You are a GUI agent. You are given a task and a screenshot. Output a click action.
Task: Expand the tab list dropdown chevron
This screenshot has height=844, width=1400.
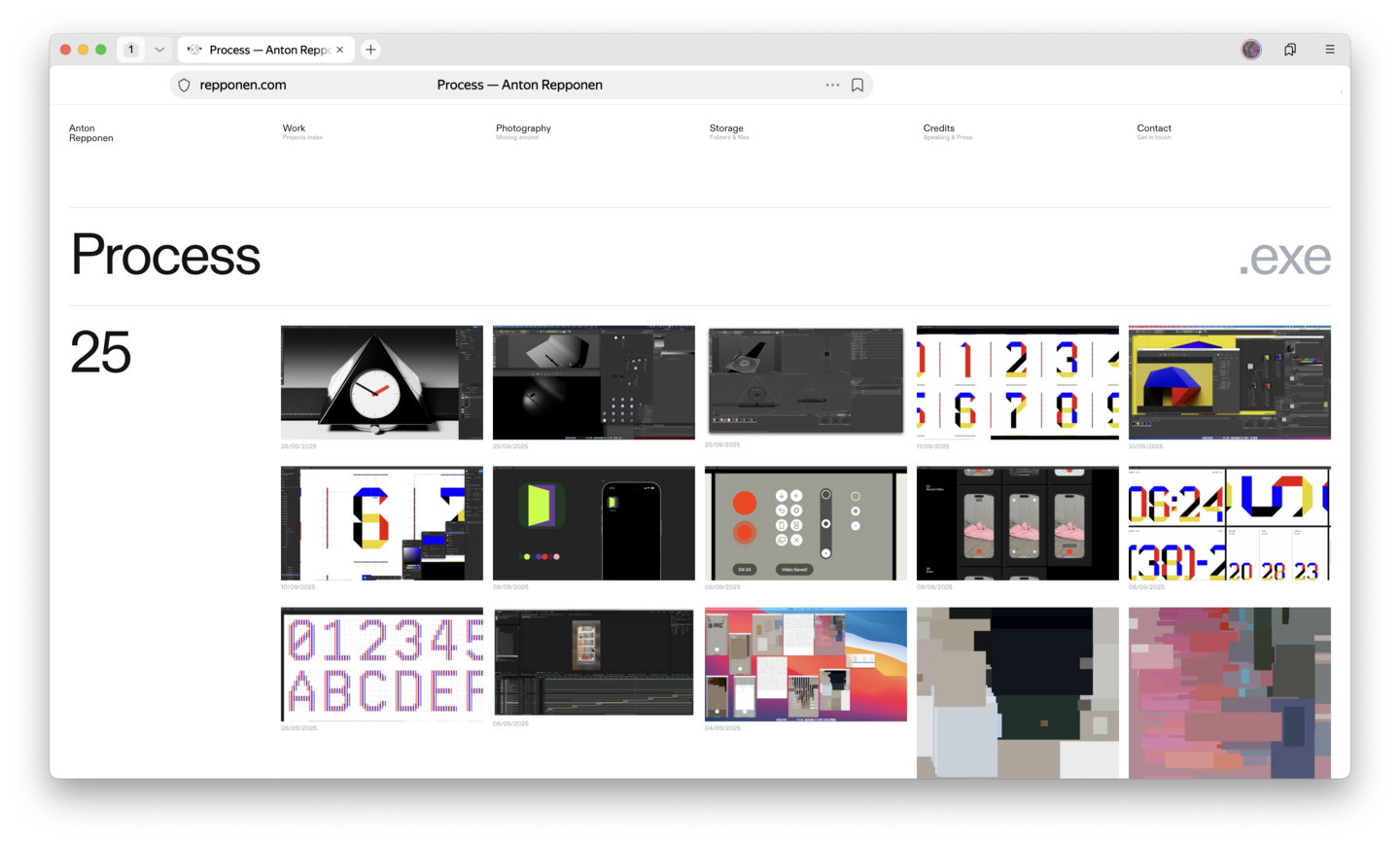[159, 50]
